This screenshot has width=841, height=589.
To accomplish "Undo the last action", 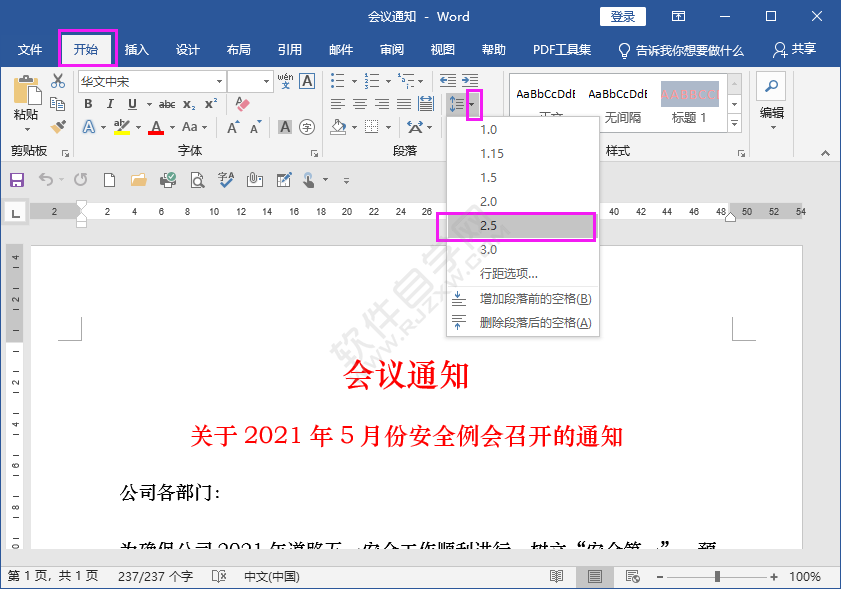I will point(46,180).
